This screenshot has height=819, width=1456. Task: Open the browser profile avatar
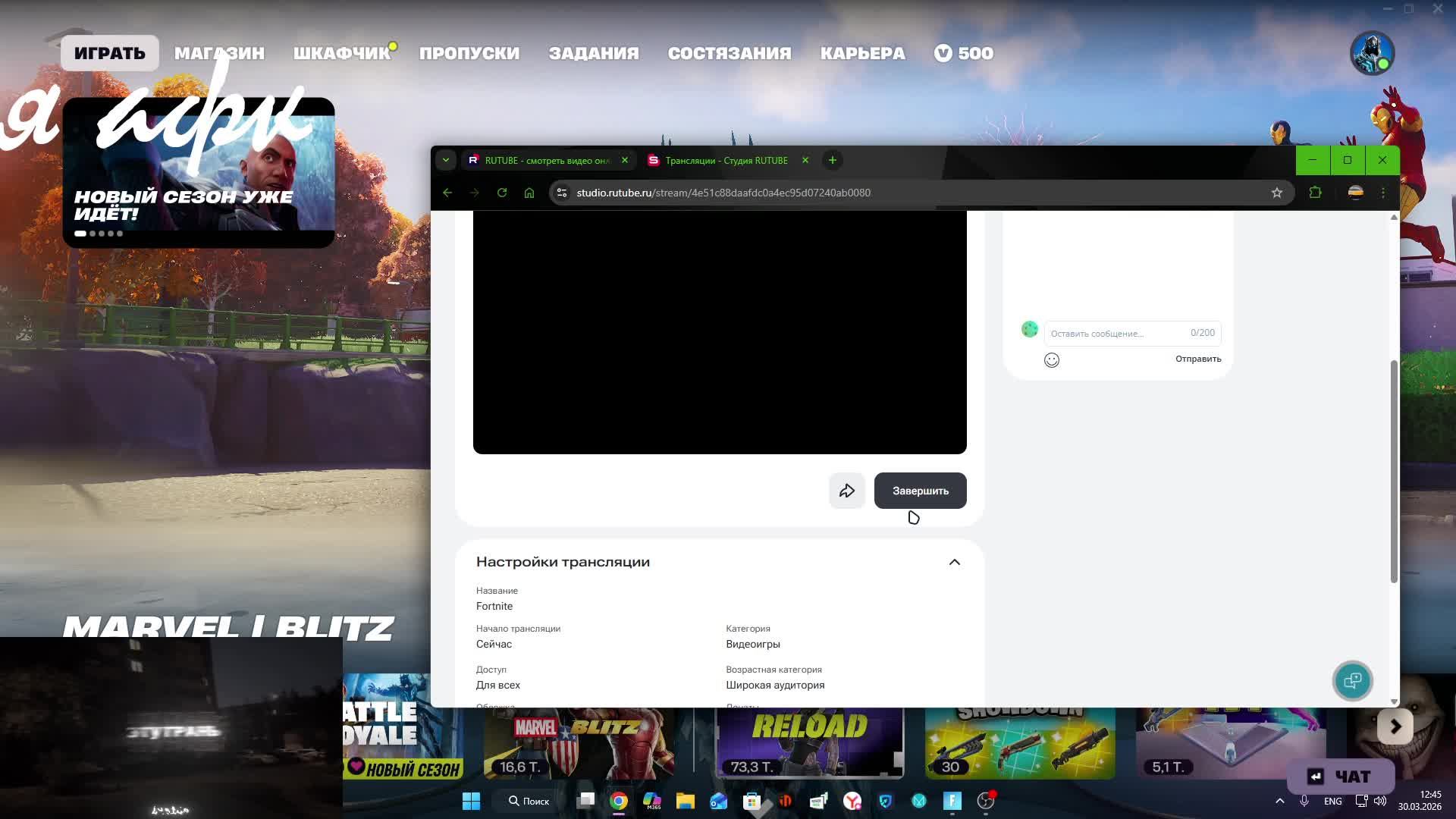pyautogui.click(x=1356, y=193)
